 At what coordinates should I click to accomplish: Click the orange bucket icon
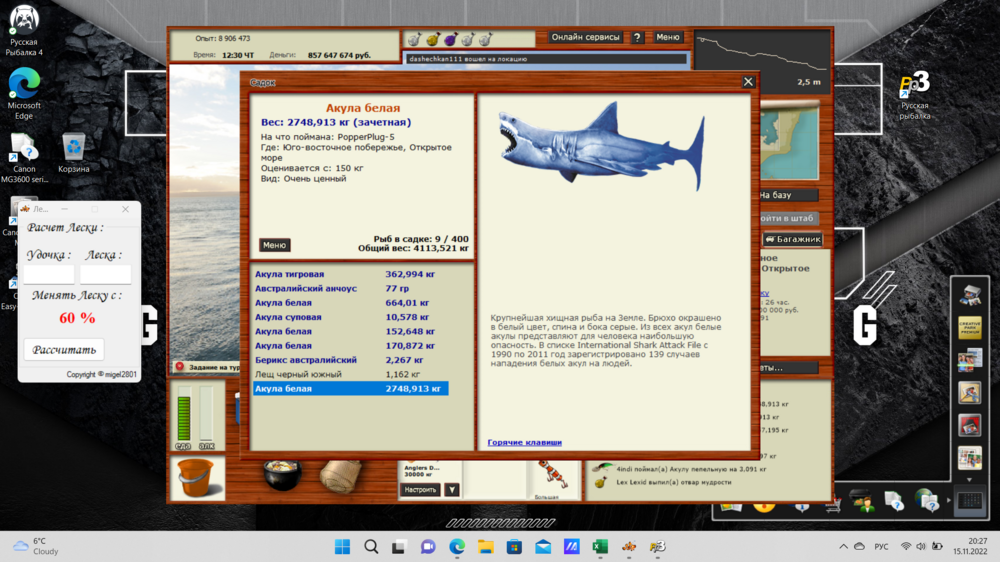point(194,477)
